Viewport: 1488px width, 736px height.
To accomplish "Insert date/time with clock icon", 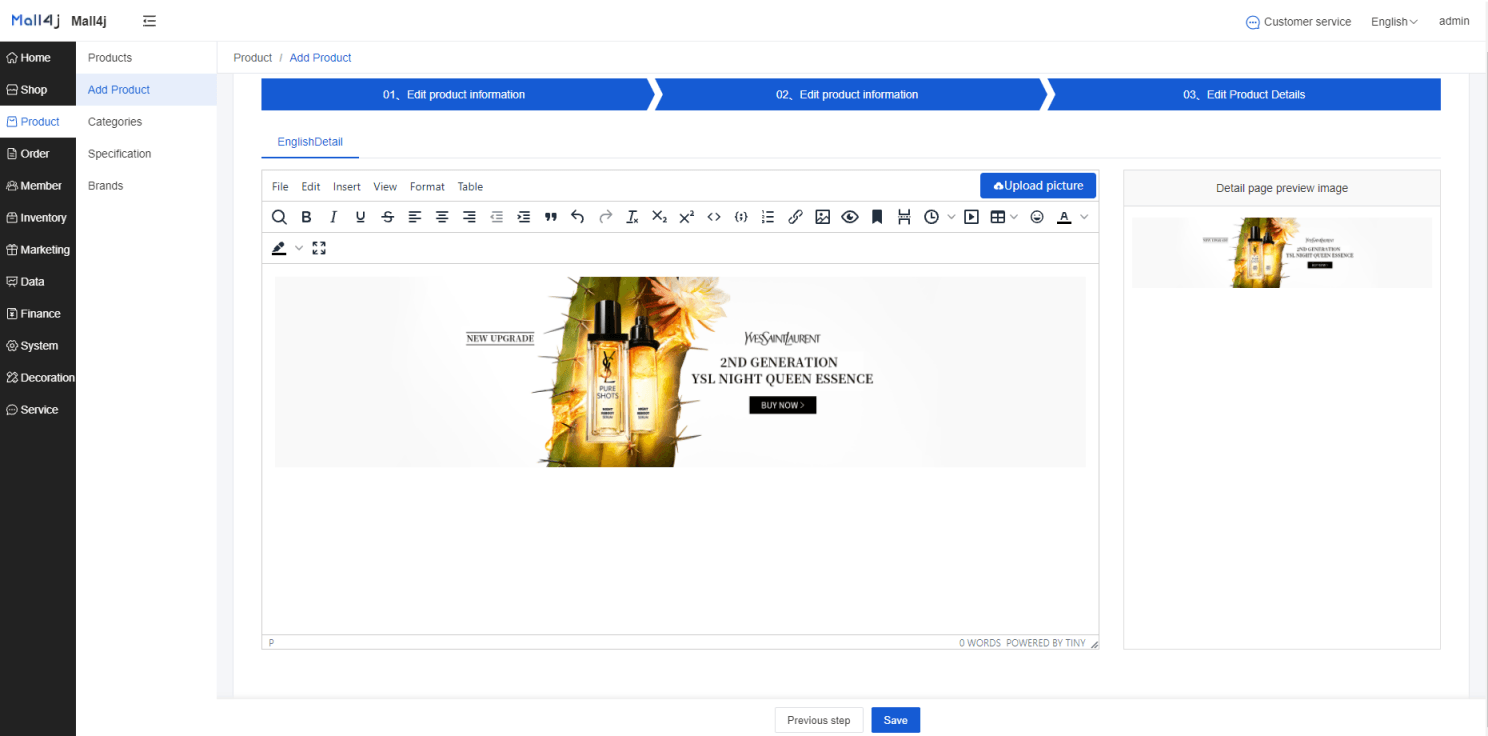I will tap(932, 217).
